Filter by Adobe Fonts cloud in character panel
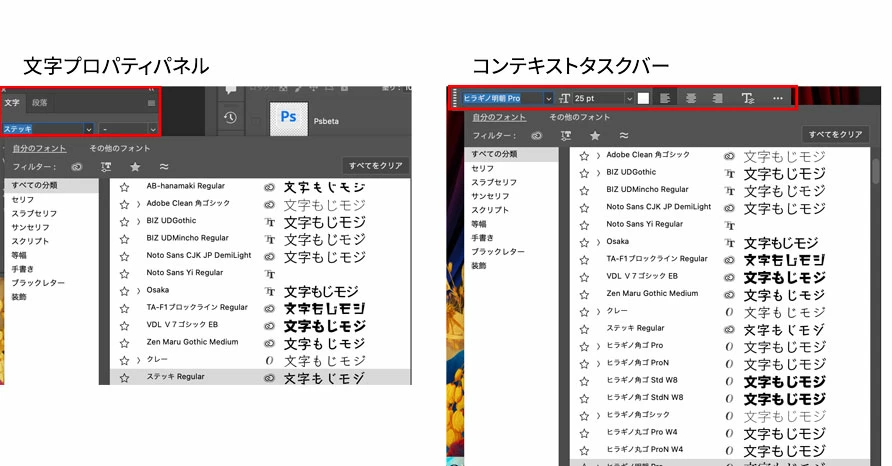The width and height of the screenshot is (892, 466). click(x=77, y=167)
